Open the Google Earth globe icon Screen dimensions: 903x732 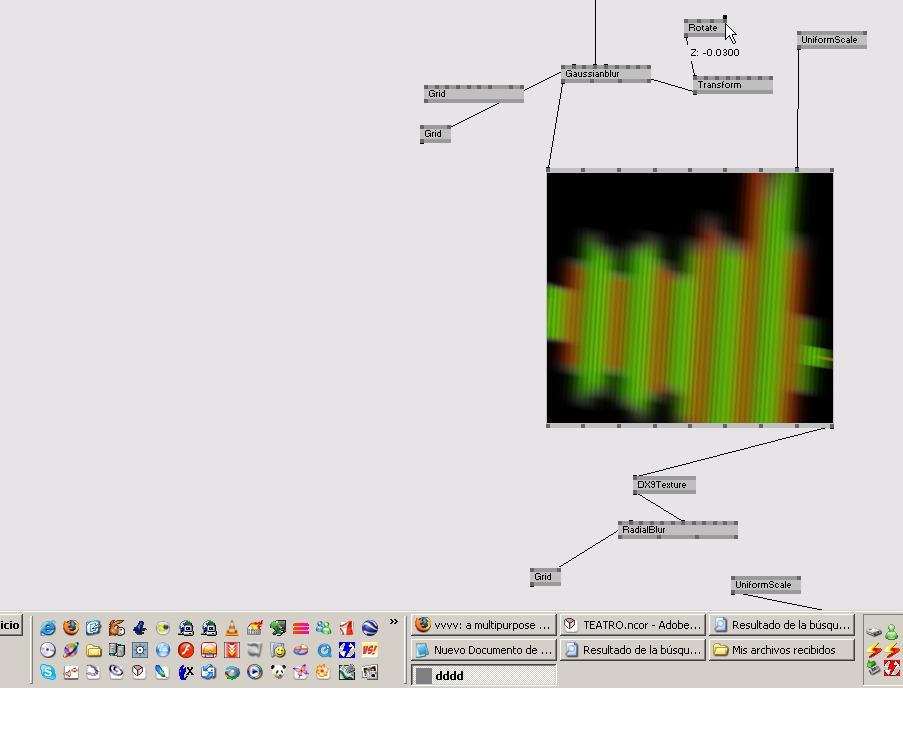tap(370, 628)
